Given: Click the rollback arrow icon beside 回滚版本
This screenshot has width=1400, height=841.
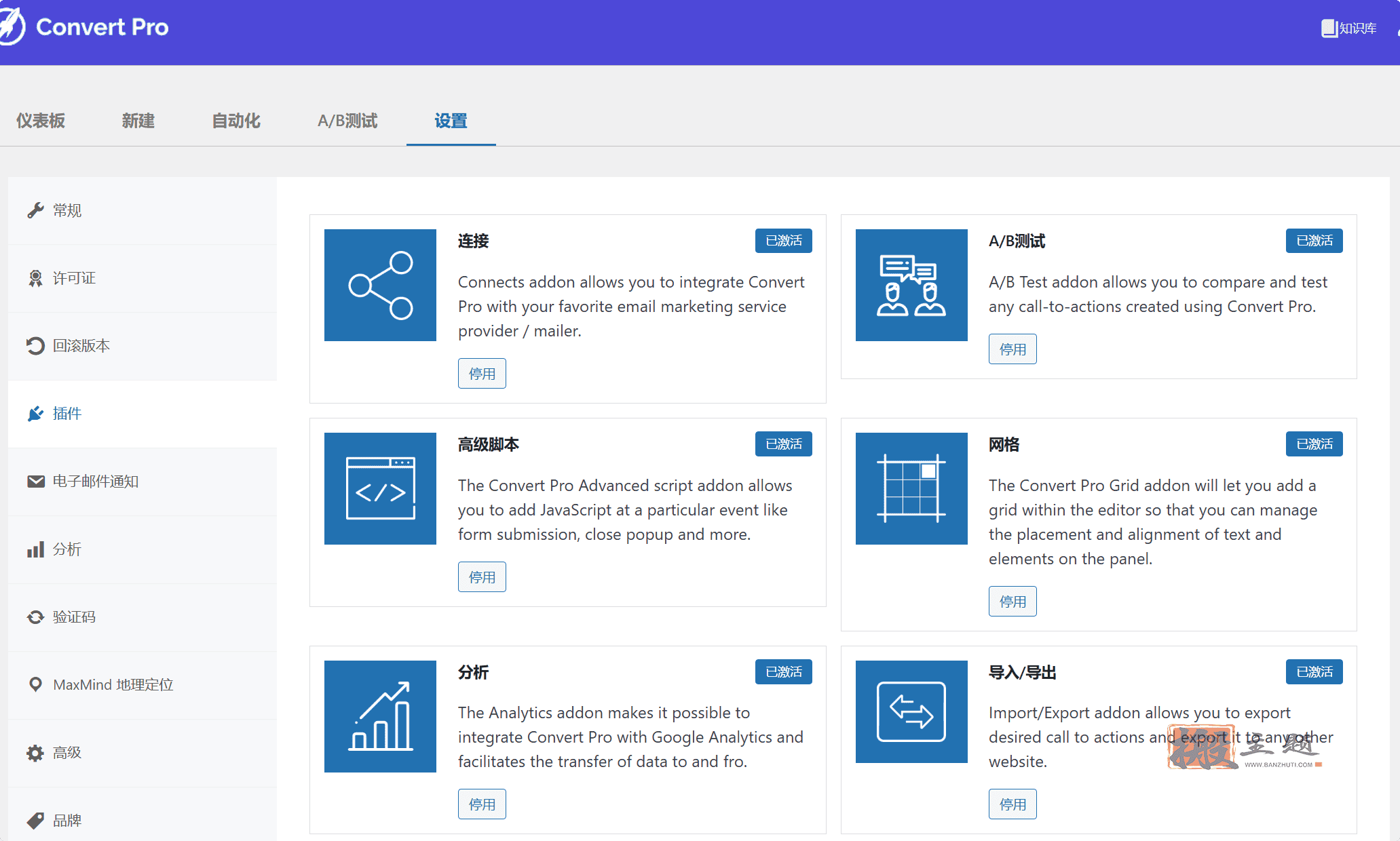Looking at the screenshot, I should coord(35,346).
